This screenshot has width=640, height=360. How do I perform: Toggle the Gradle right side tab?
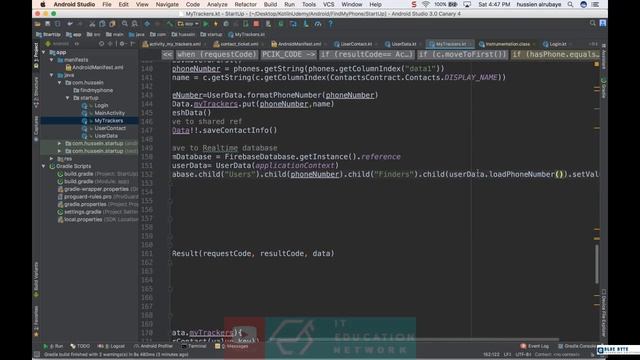604,88
